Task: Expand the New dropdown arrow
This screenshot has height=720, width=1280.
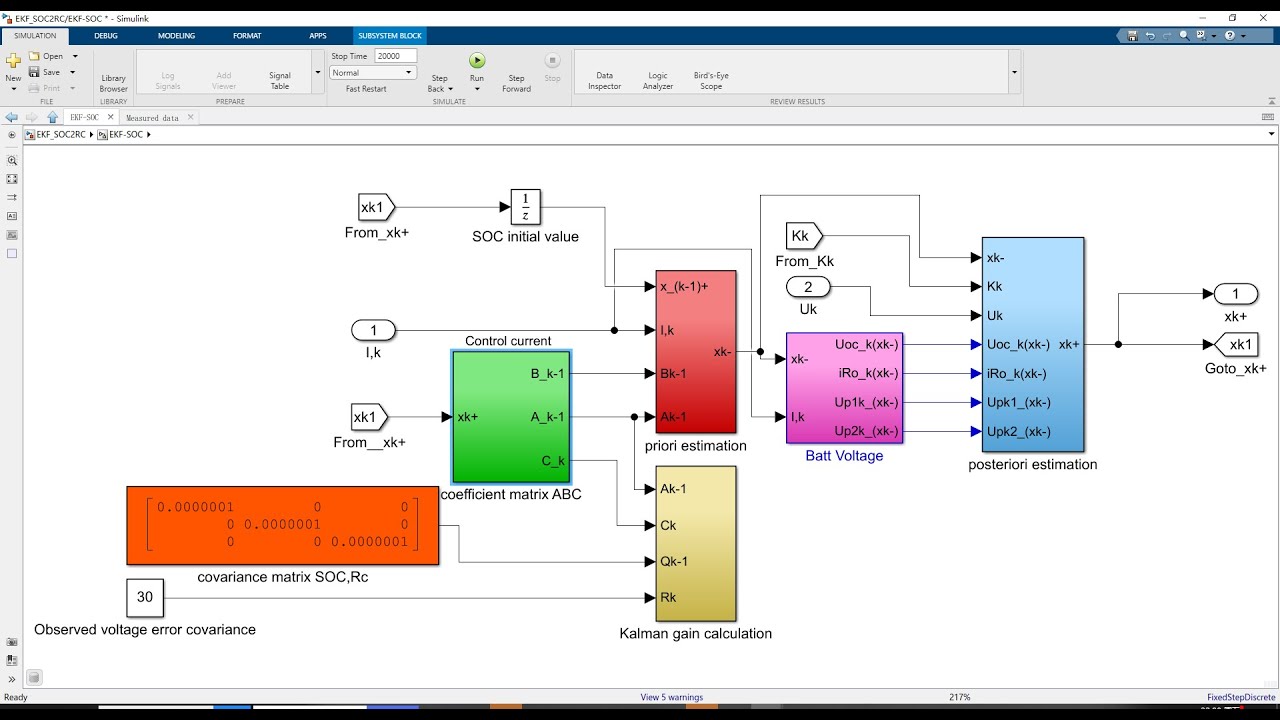Action: 13,89
